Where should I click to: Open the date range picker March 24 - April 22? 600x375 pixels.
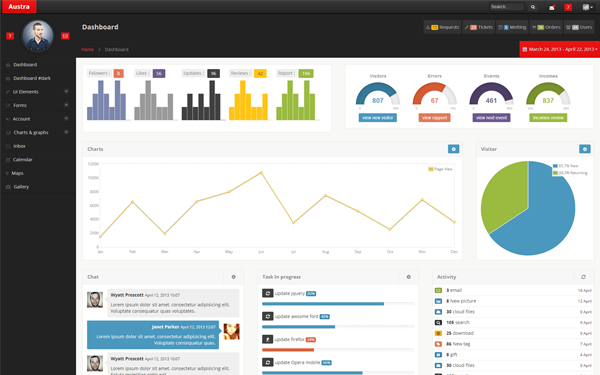pyautogui.click(x=559, y=49)
